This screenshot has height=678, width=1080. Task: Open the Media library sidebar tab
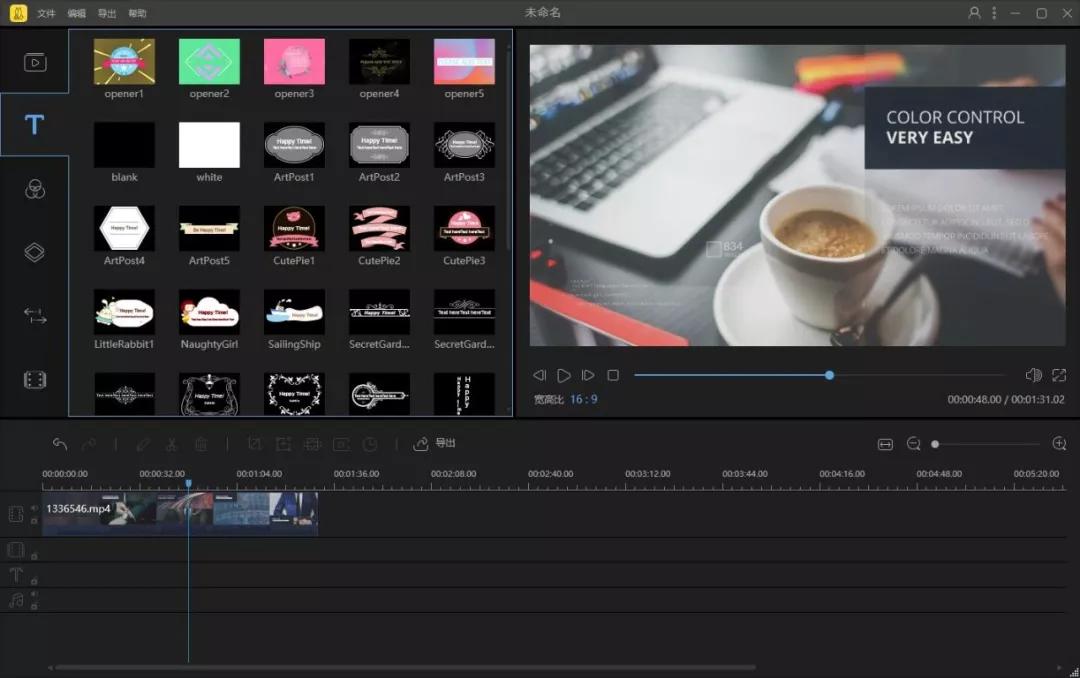[35, 62]
